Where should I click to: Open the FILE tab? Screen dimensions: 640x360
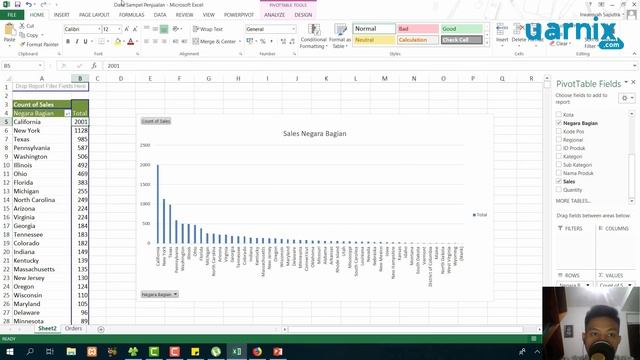point(12,15)
